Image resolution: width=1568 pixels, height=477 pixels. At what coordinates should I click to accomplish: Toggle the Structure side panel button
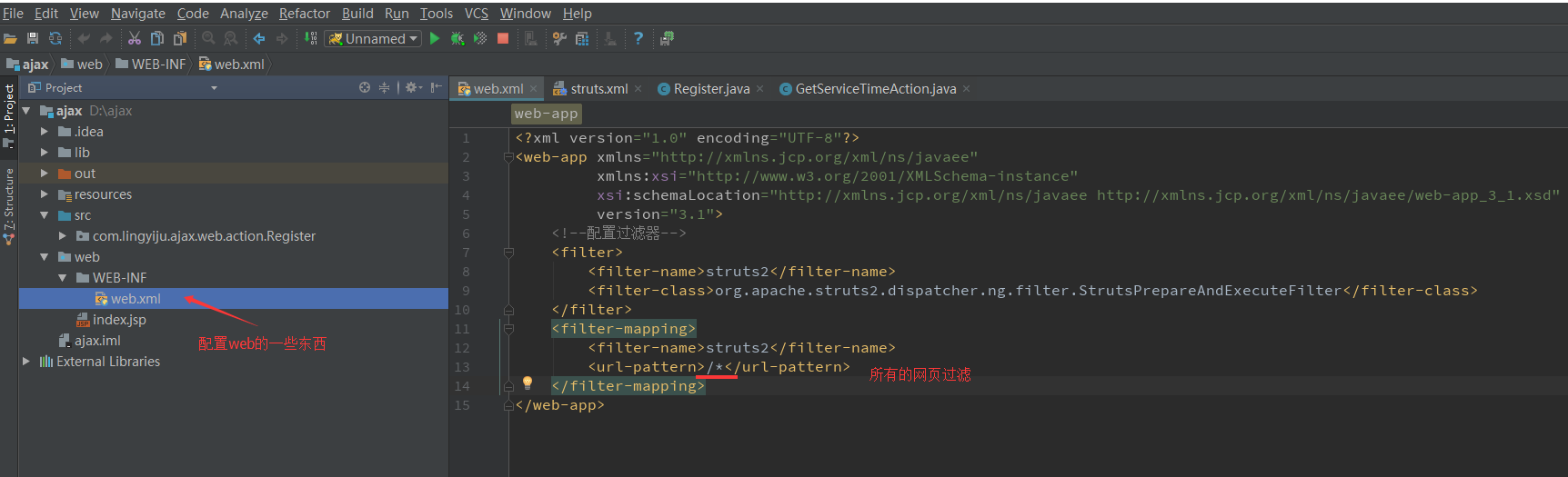9,204
